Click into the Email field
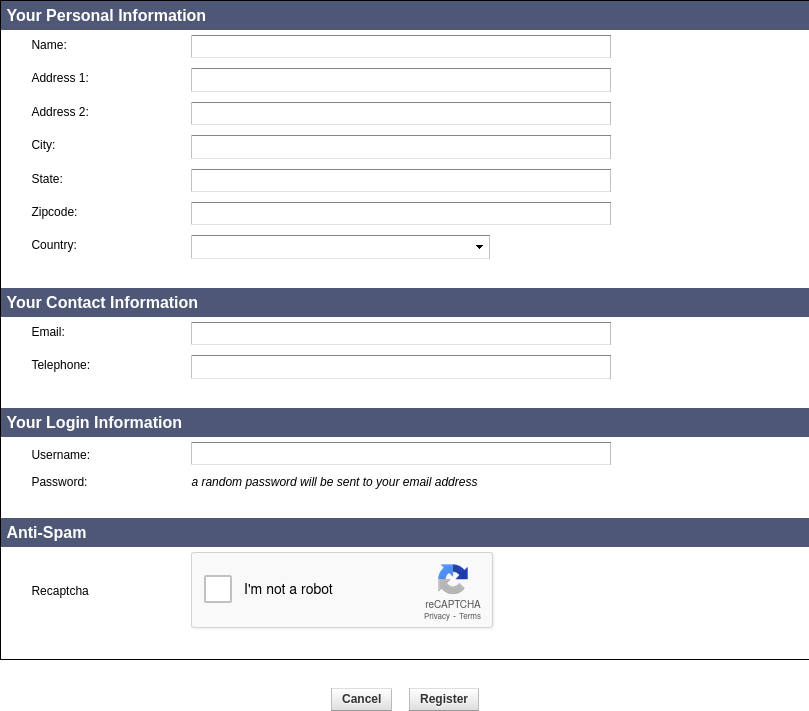 [x=400, y=334]
